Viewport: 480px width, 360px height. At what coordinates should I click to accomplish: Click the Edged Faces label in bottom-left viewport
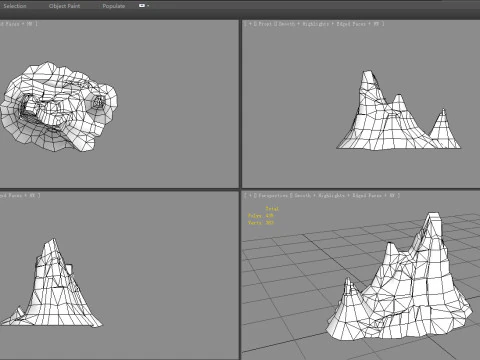click(x=11, y=195)
